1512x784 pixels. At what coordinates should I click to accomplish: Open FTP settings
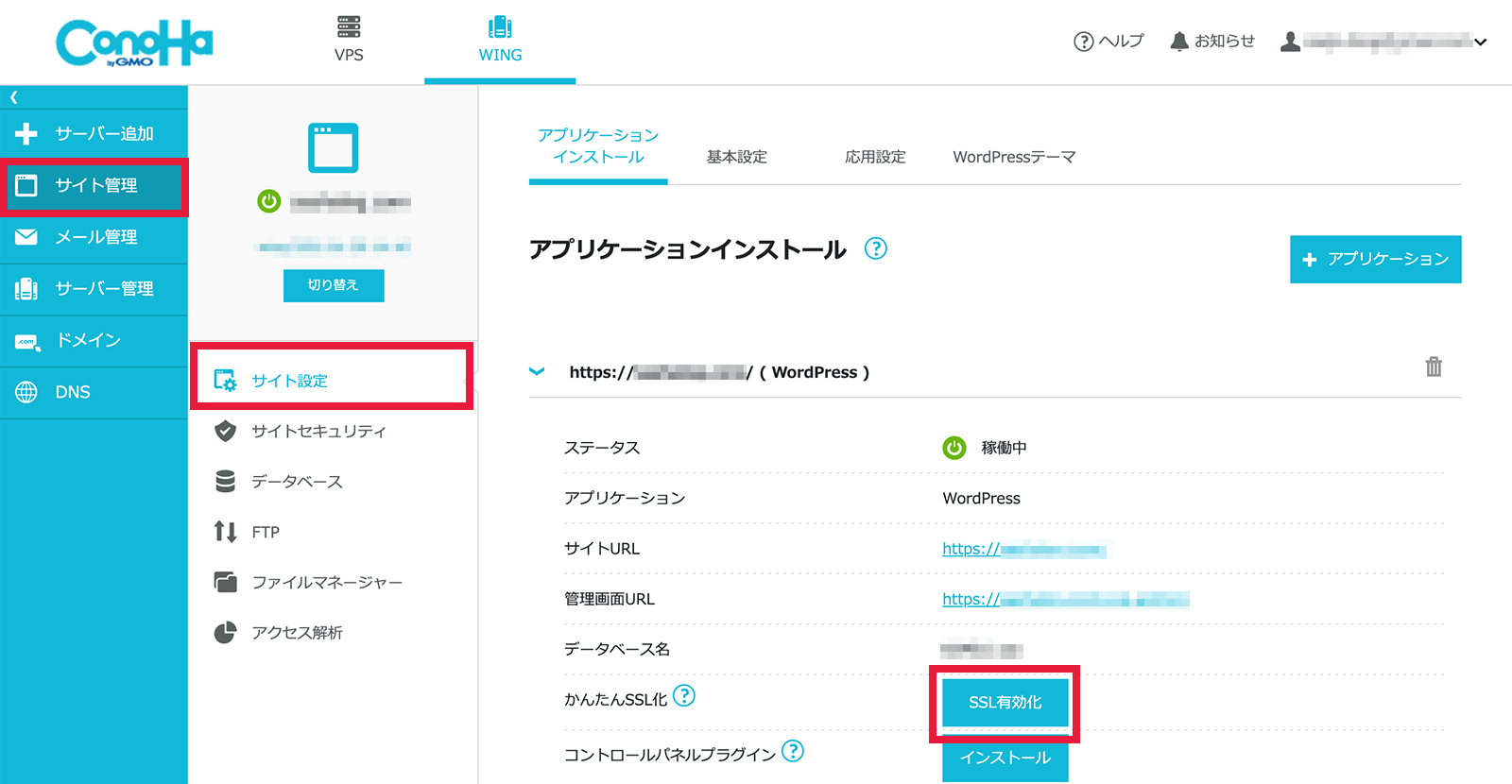click(x=266, y=532)
